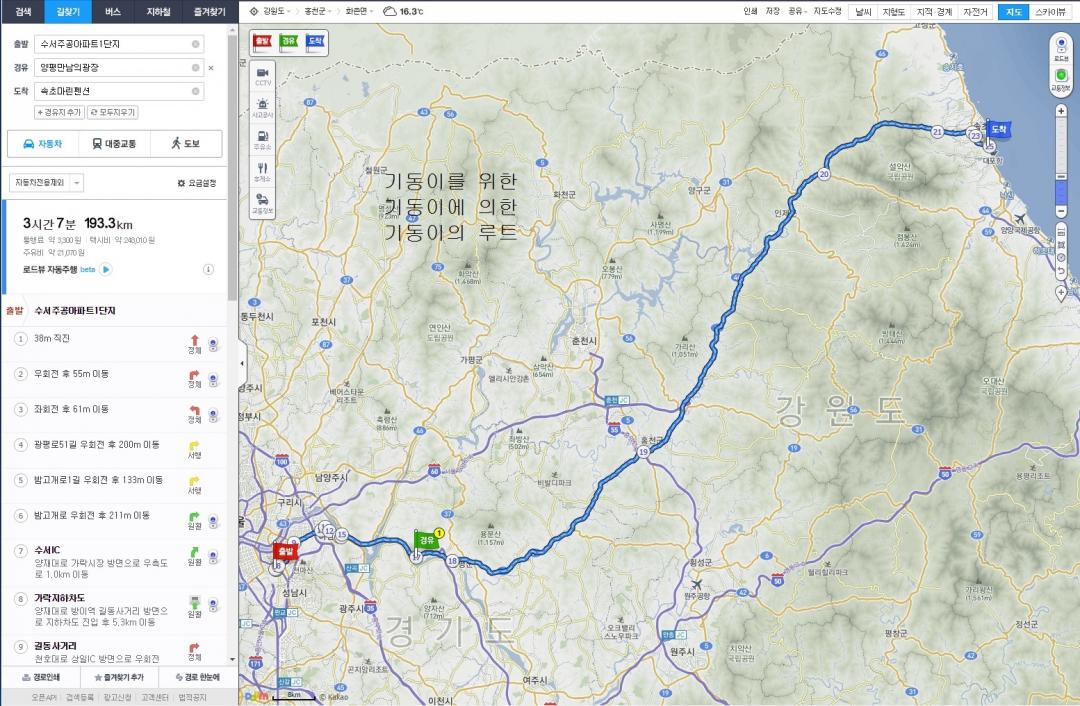Remove the 경유 waypoint row
Screen dimensions: 1080x706
click(x=210, y=68)
